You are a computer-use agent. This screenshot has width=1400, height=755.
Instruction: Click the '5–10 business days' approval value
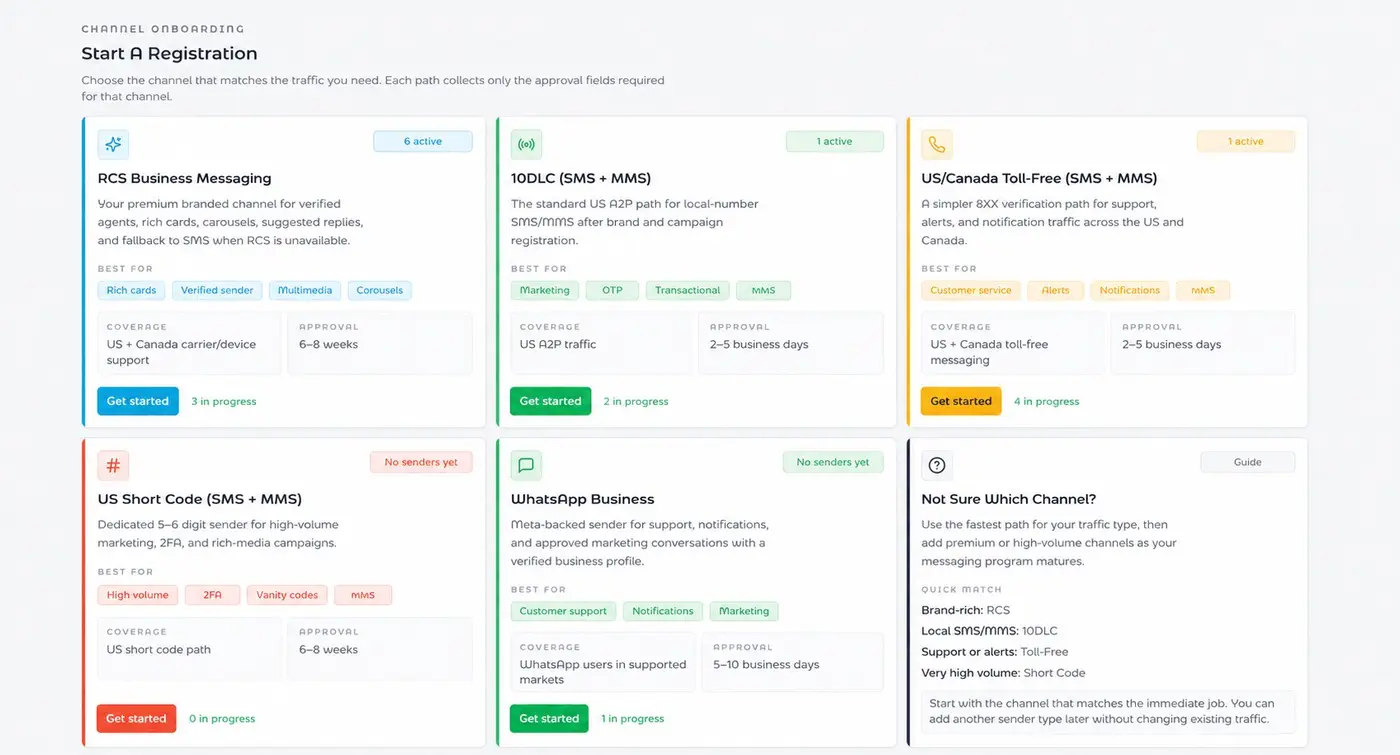click(x=766, y=664)
